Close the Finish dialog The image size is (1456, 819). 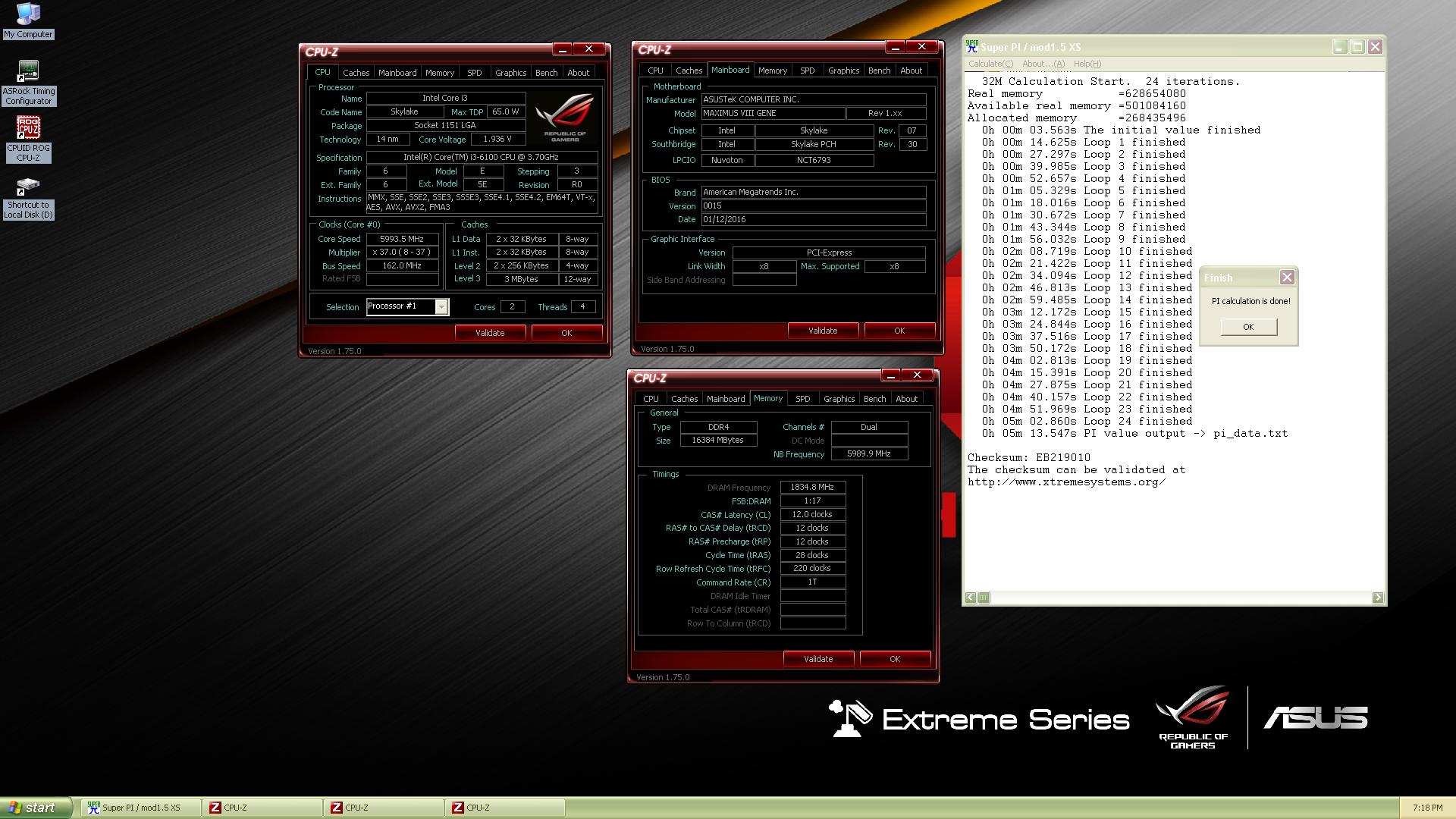1287,278
